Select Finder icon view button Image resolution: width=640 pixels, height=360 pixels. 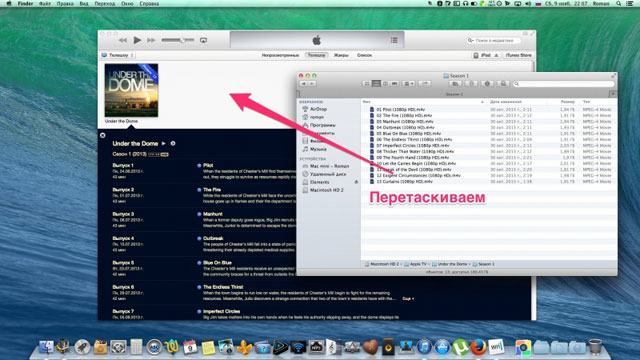coord(367,84)
